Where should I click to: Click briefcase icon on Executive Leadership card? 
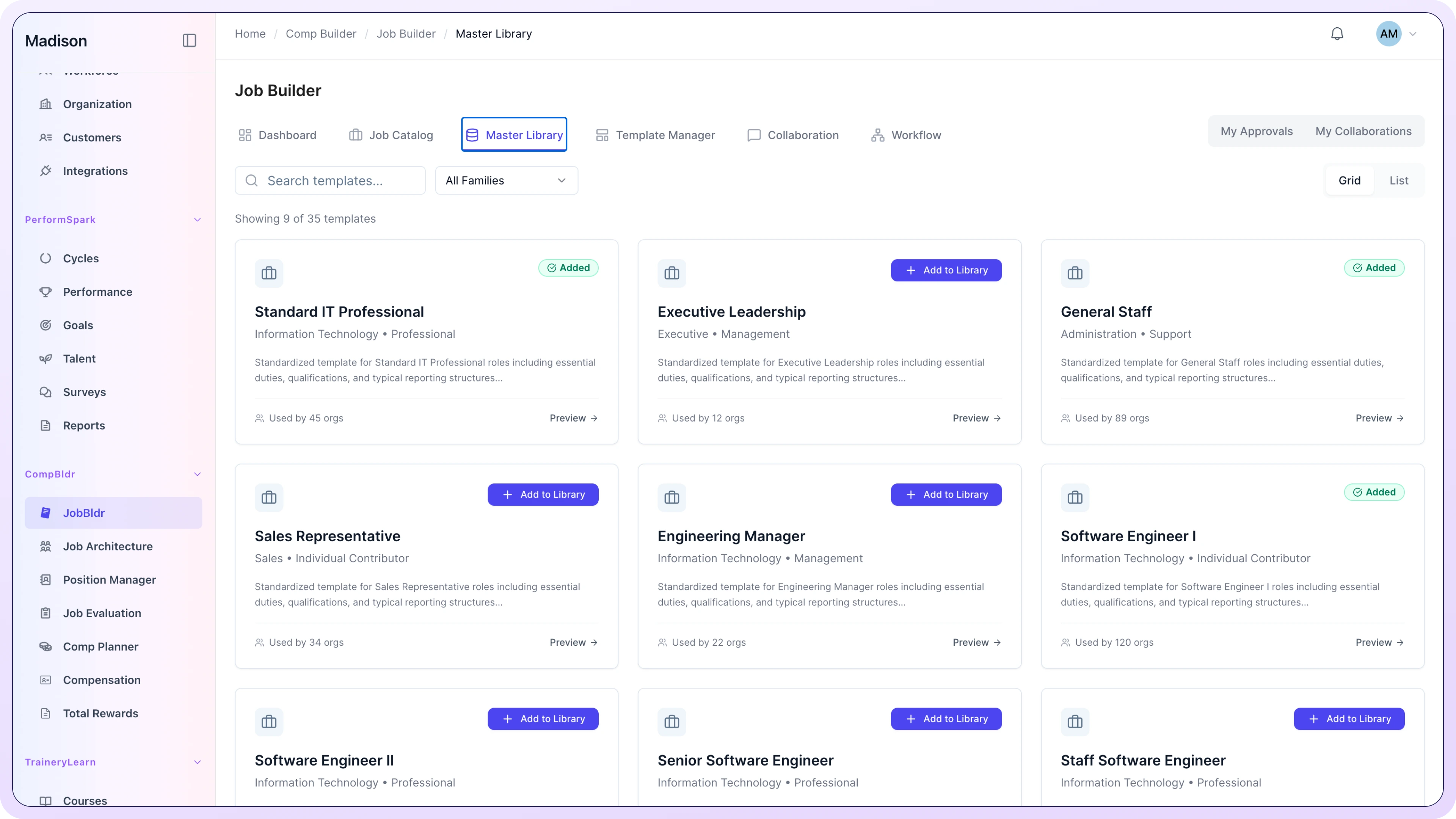pyautogui.click(x=672, y=273)
